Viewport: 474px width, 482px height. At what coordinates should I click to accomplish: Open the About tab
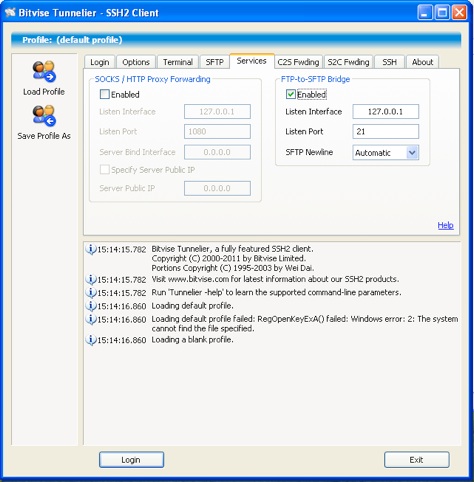coord(422,62)
